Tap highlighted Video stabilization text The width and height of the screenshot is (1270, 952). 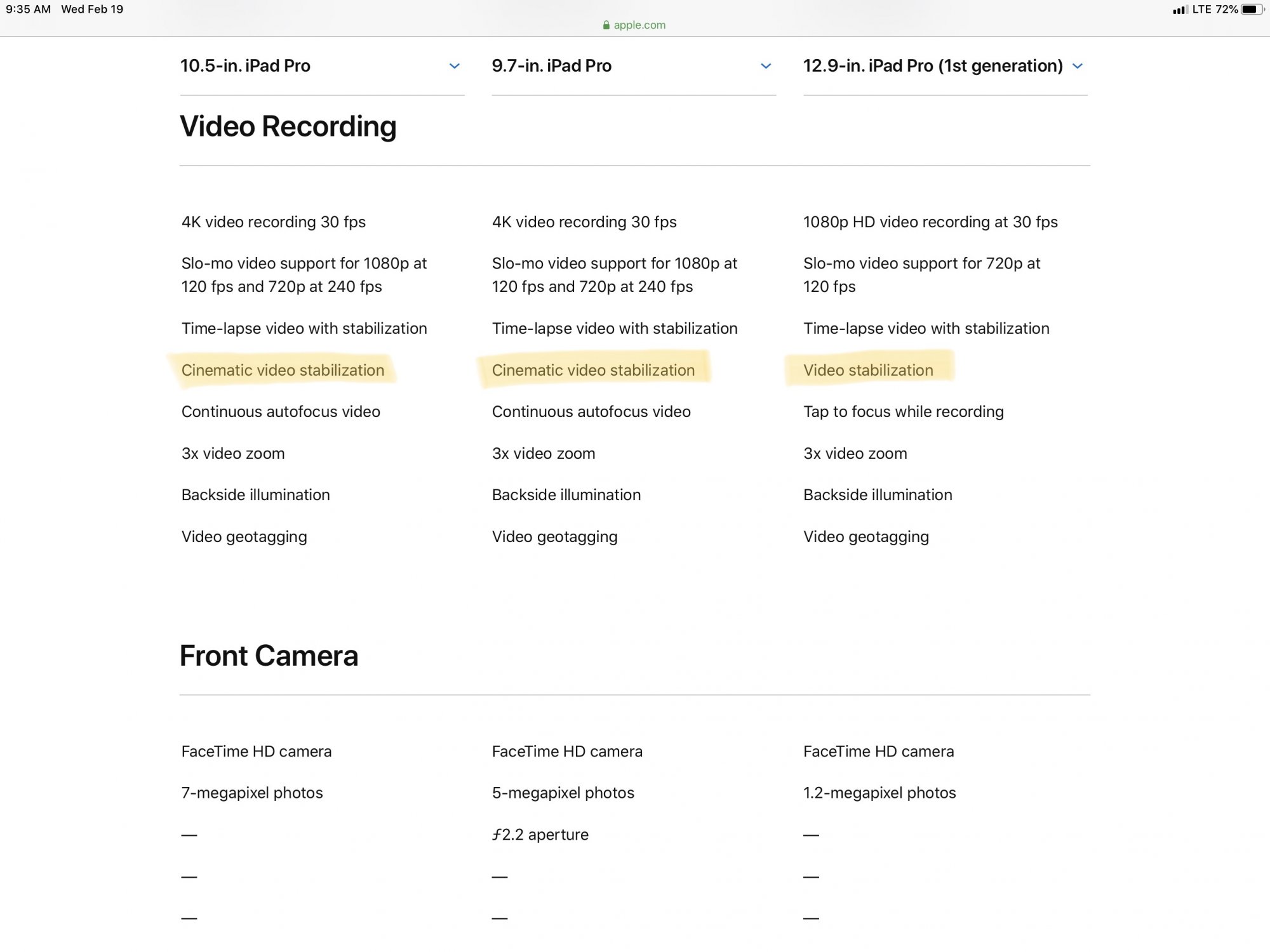[x=868, y=370]
